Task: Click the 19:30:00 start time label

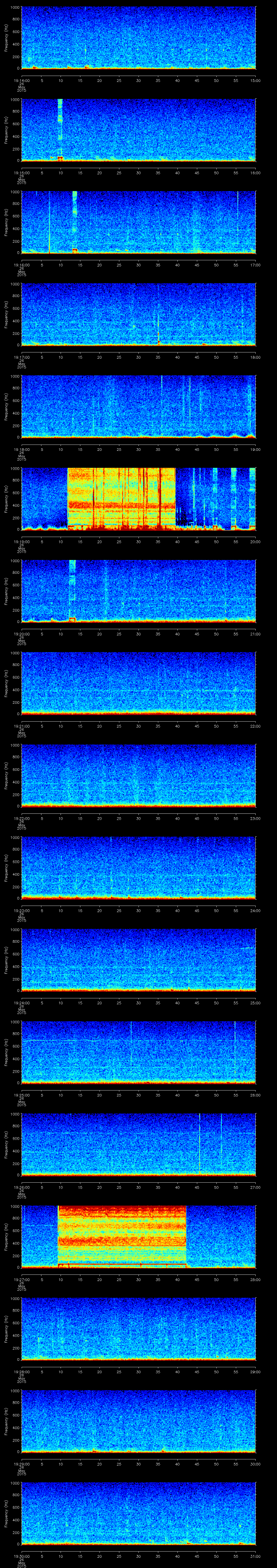Action: point(21,1556)
